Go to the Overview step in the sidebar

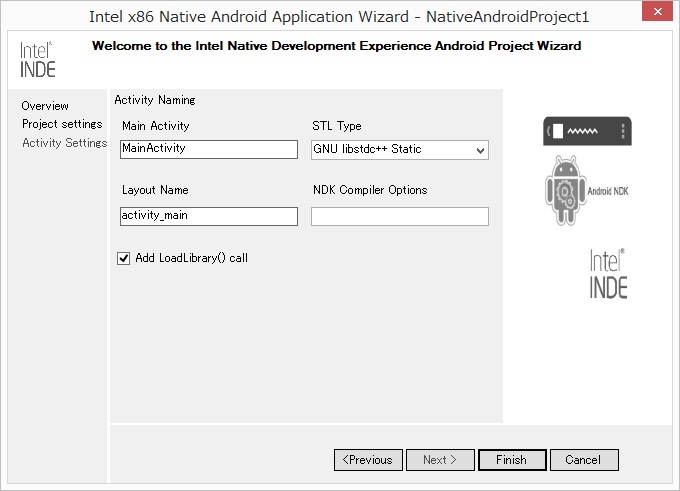(45, 106)
